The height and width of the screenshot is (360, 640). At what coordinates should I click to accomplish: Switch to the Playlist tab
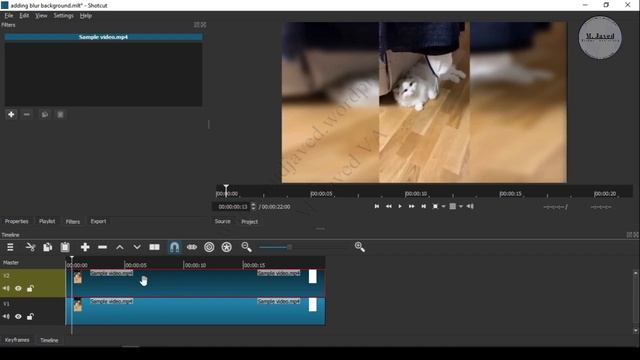(x=47, y=221)
